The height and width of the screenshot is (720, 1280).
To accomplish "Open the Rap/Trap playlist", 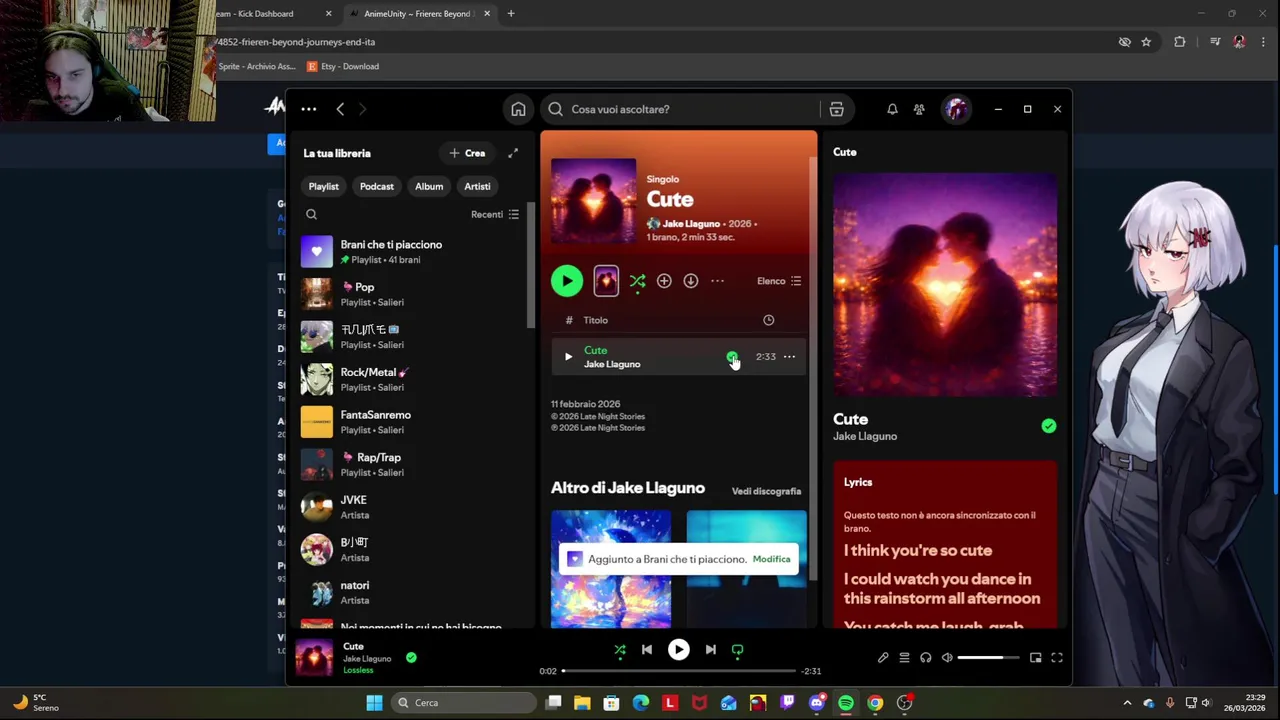I will (x=413, y=464).
